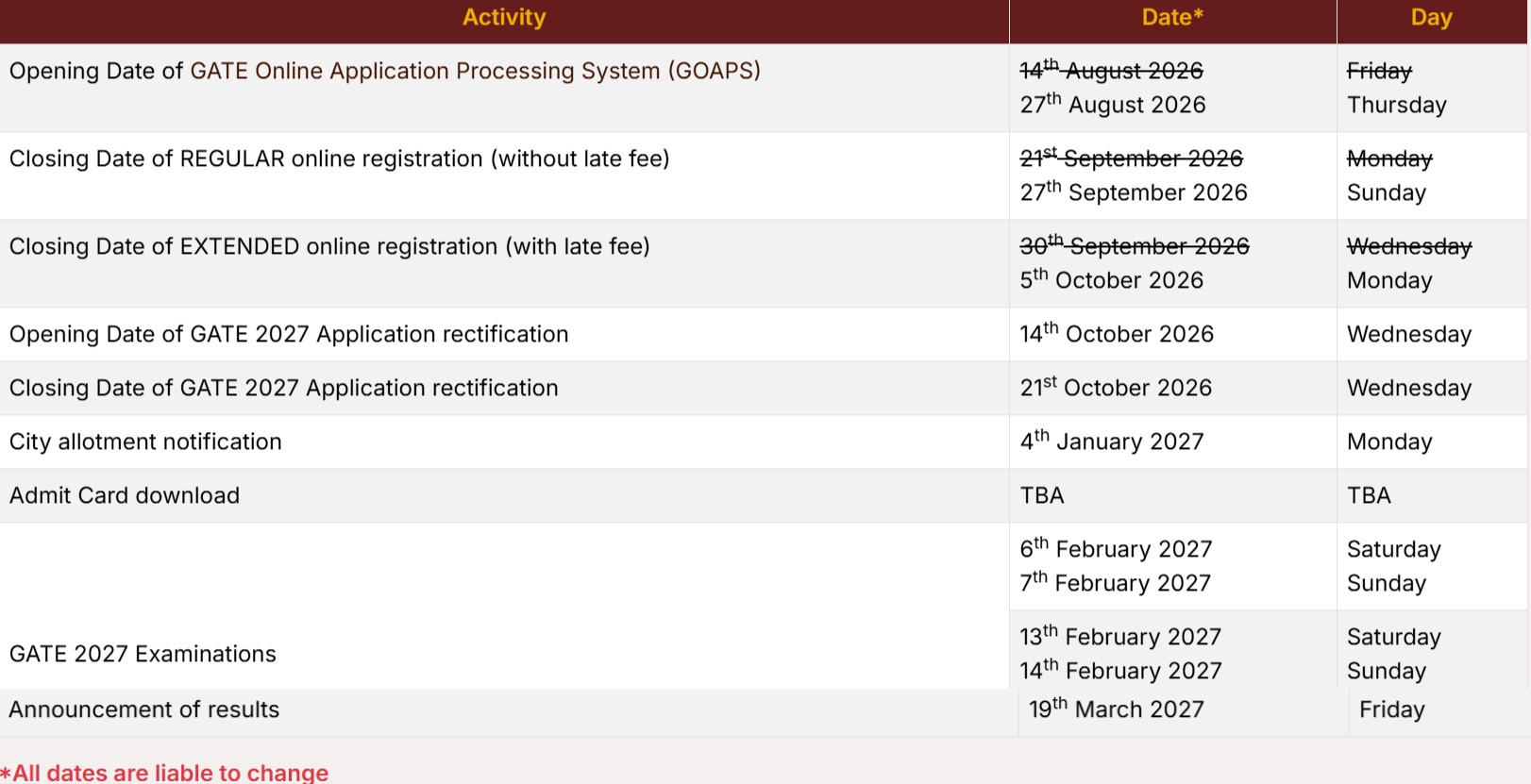Viewport: 1531px width, 784px height.
Task: Select the 27th September 2026 date
Action: (x=1134, y=192)
